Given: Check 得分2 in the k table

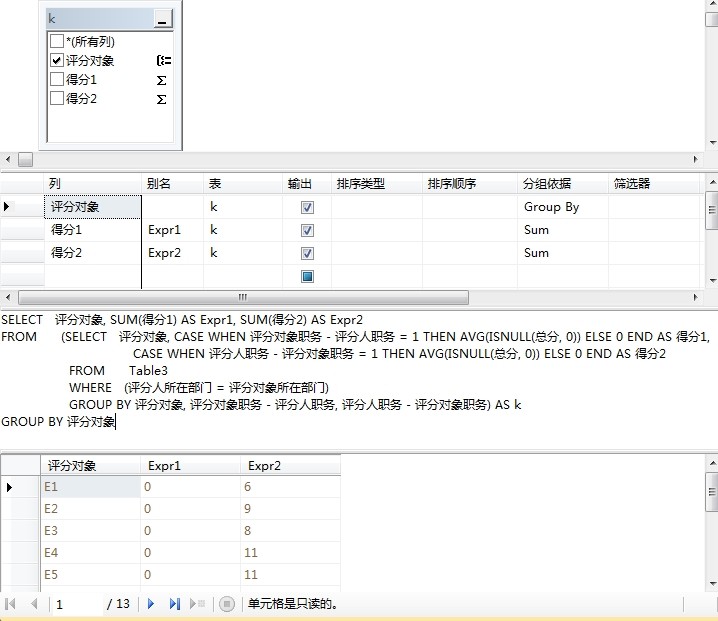Looking at the screenshot, I should [x=57, y=99].
